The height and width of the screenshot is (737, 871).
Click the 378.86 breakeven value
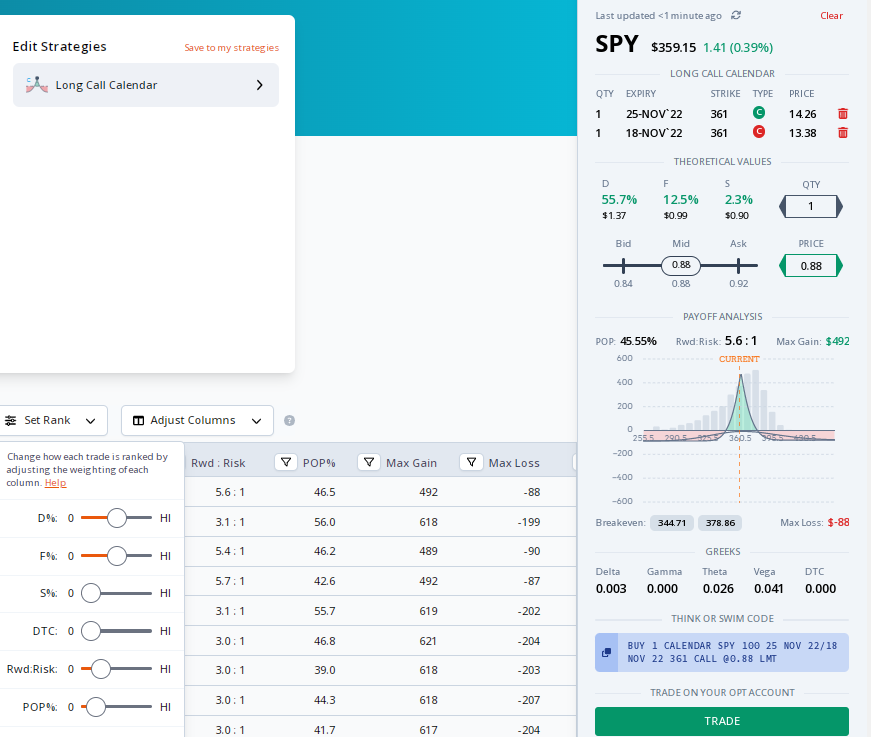tap(720, 523)
